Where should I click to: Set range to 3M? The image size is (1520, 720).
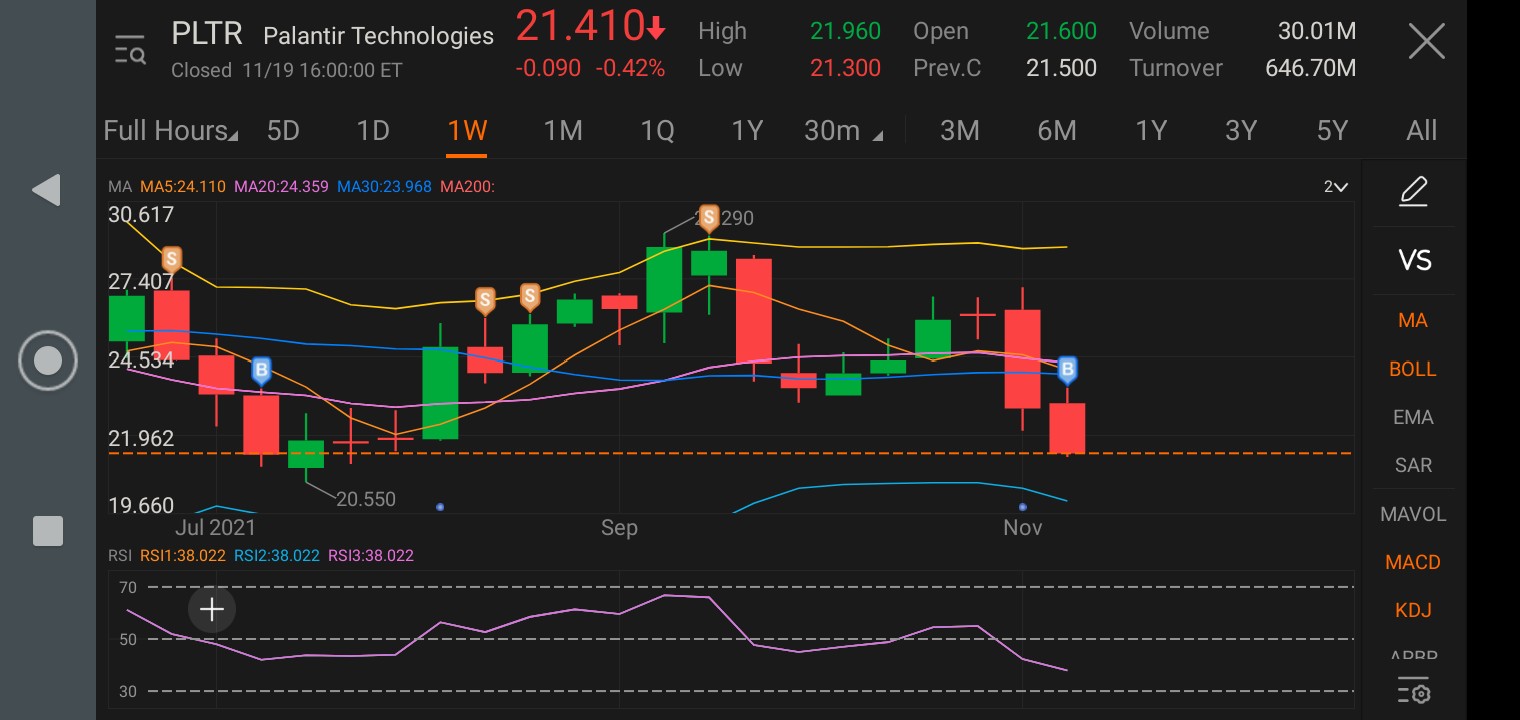pyautogui.click(x=960, y=131)
